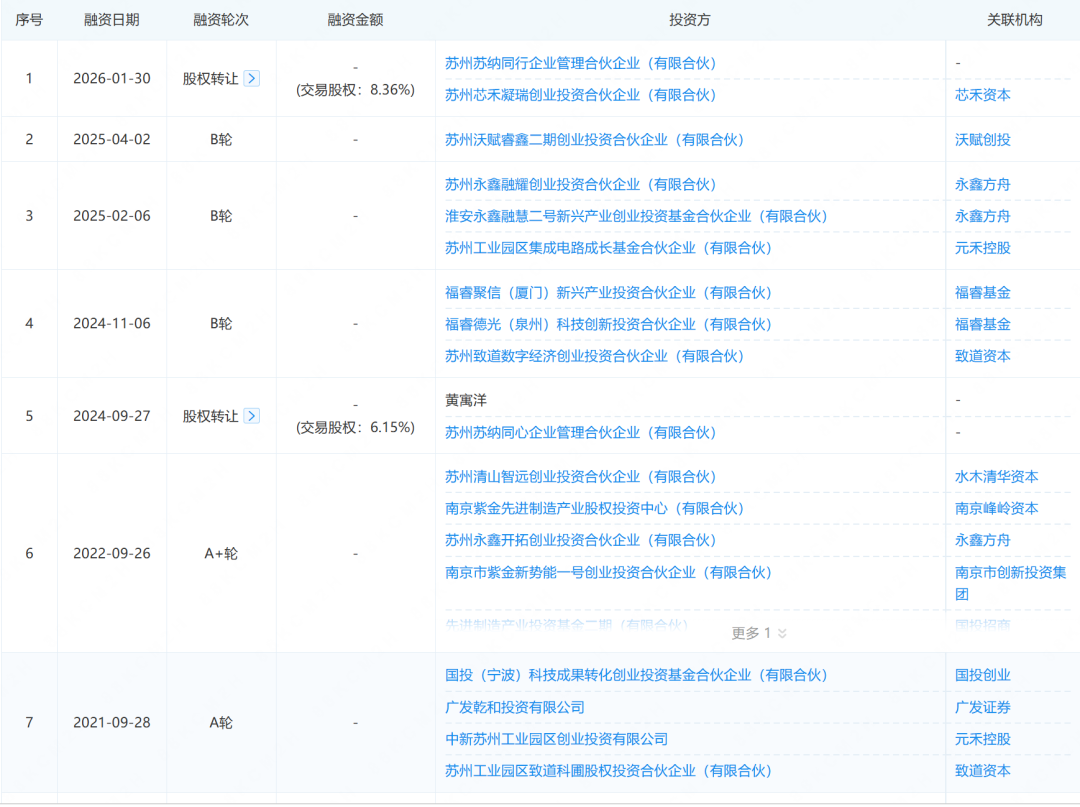
Task: Select the 融资轮次 column header
Action: 221,20
